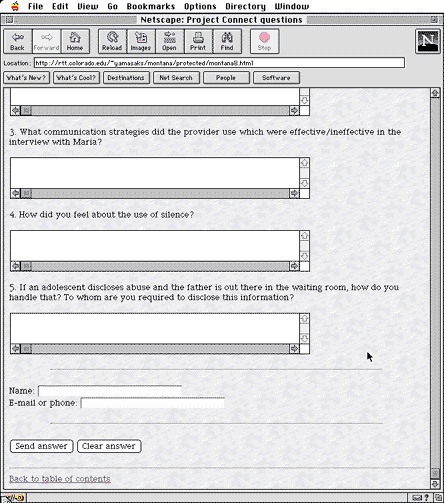This screenshot has width=444, height=503.
Task: Click the E-mail or phone field
Action: pyautogui.click(x=153, y=403)
